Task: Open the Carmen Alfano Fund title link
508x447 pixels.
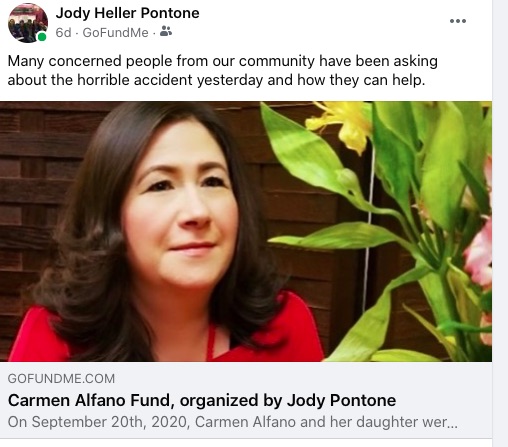Action: click(x=202, y=400)
